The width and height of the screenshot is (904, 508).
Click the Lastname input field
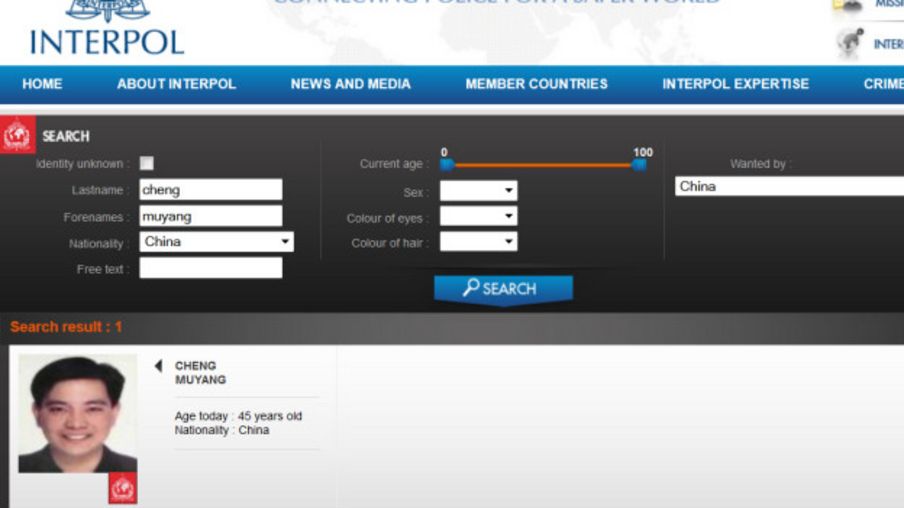click(x=211, y=190)
